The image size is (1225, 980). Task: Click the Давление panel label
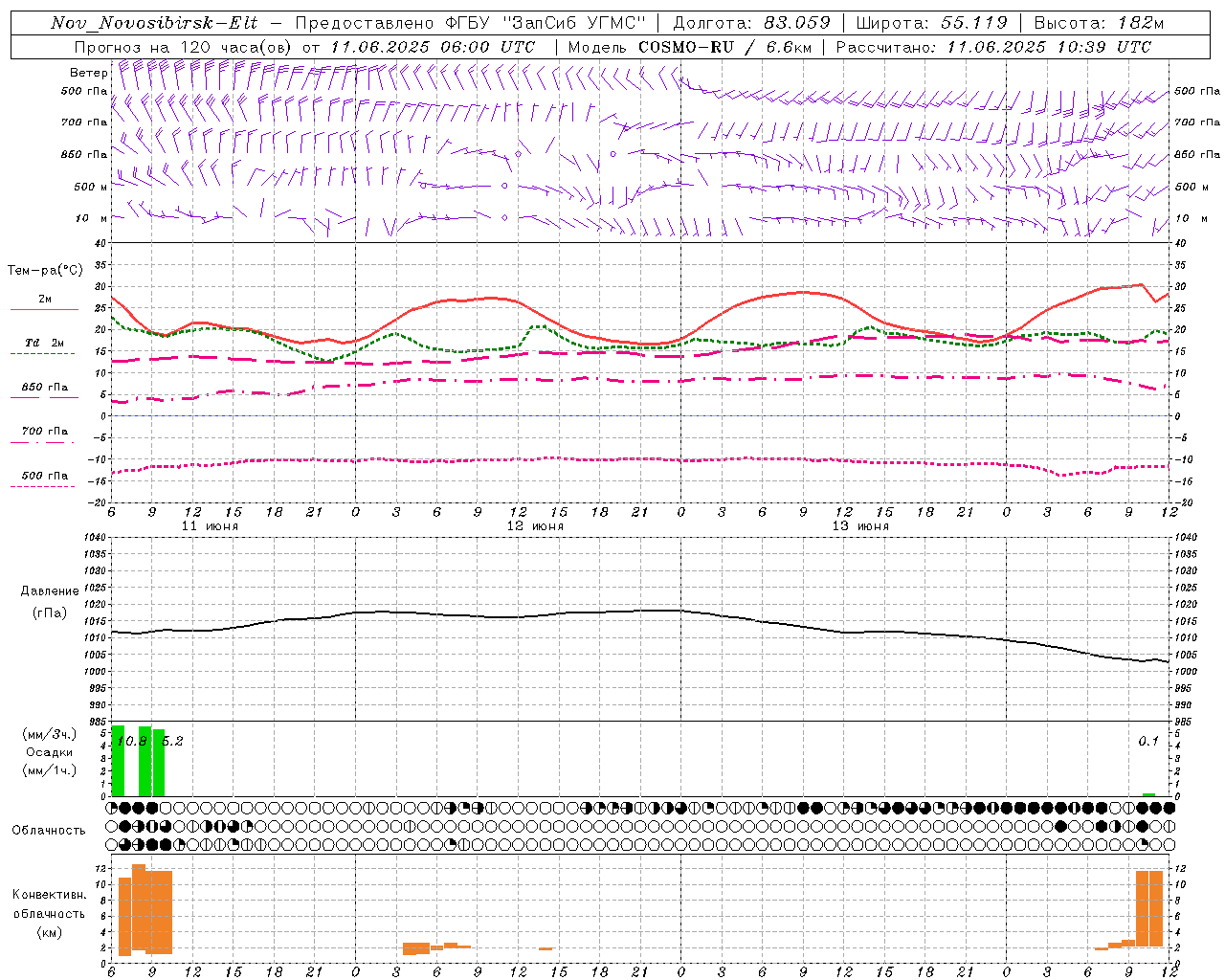click(50, 591)
